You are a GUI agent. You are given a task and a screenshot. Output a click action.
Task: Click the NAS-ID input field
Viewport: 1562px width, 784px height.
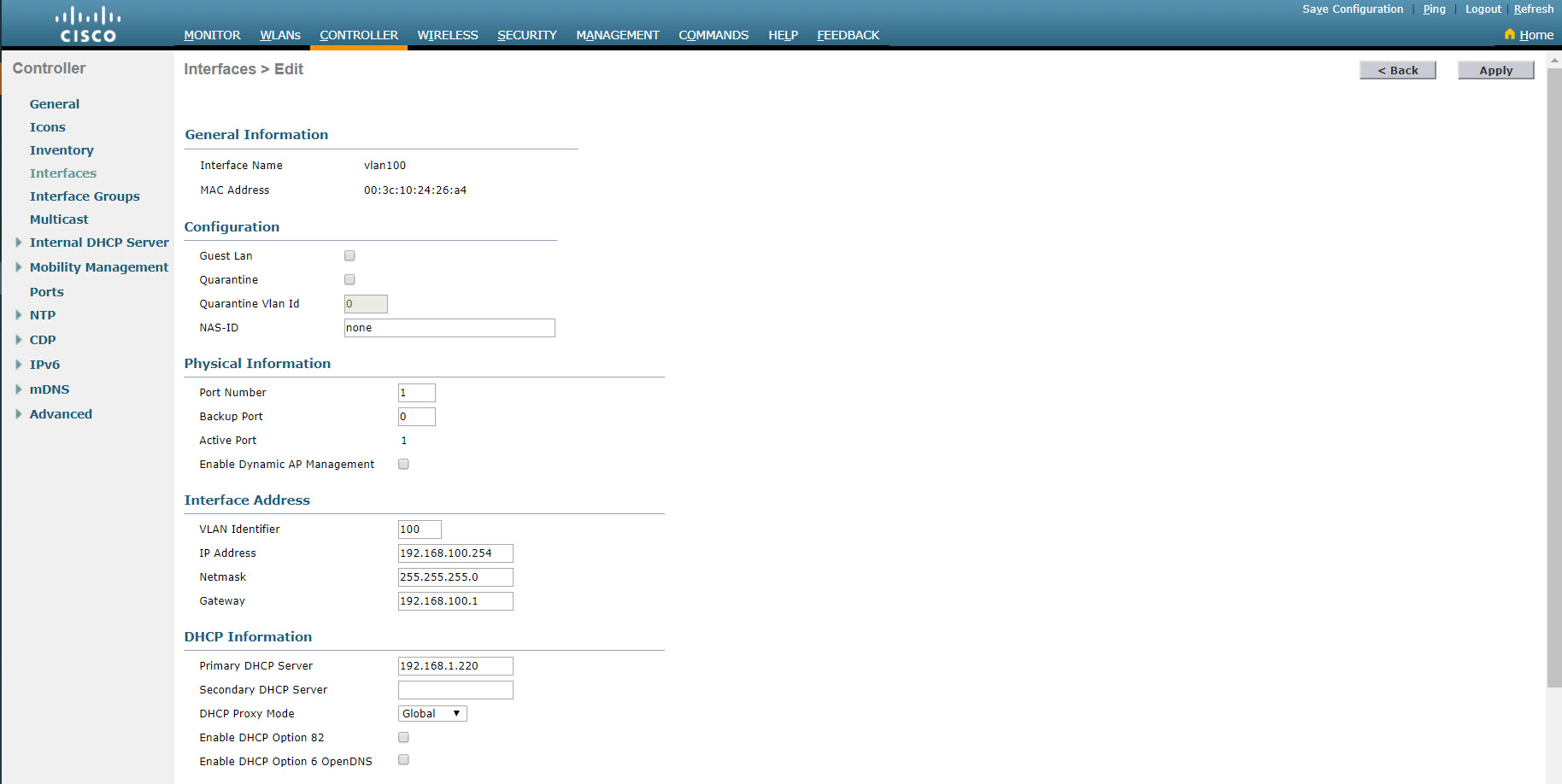[449, 327]
